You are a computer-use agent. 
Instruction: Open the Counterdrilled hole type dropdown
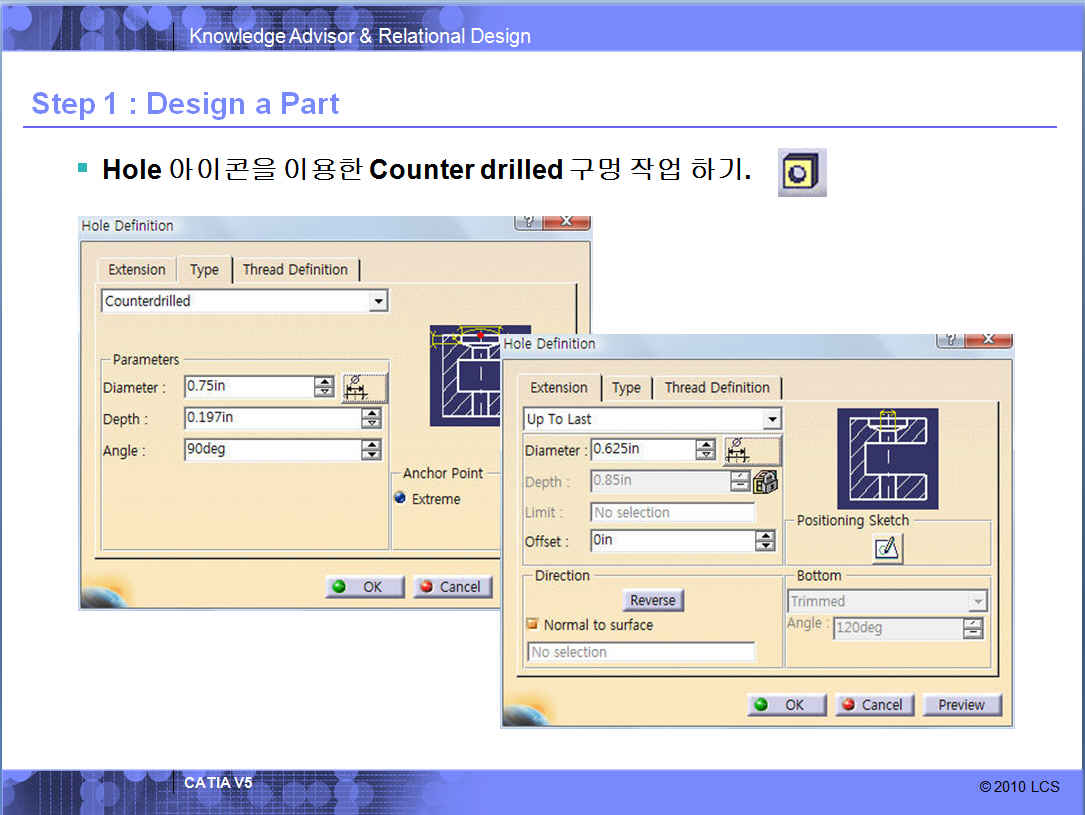pyautogui.click(x=377, y=301)
